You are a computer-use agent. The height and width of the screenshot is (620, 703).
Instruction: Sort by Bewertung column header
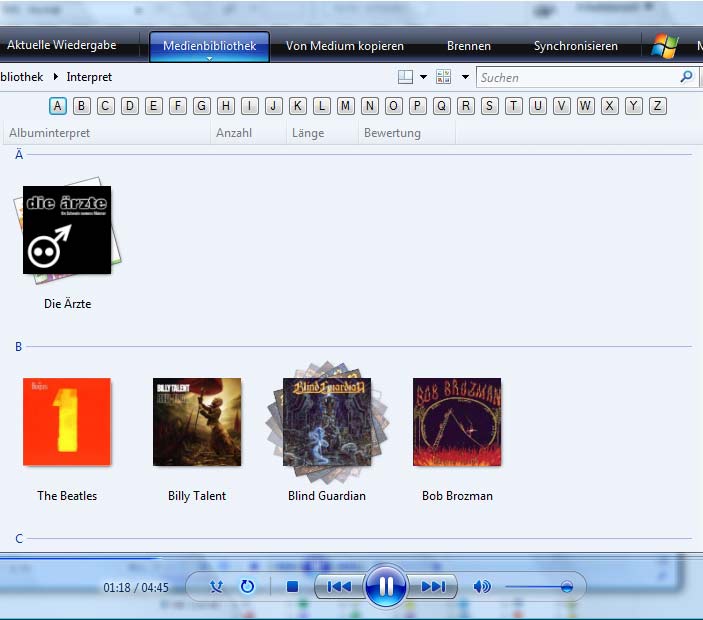407,133
